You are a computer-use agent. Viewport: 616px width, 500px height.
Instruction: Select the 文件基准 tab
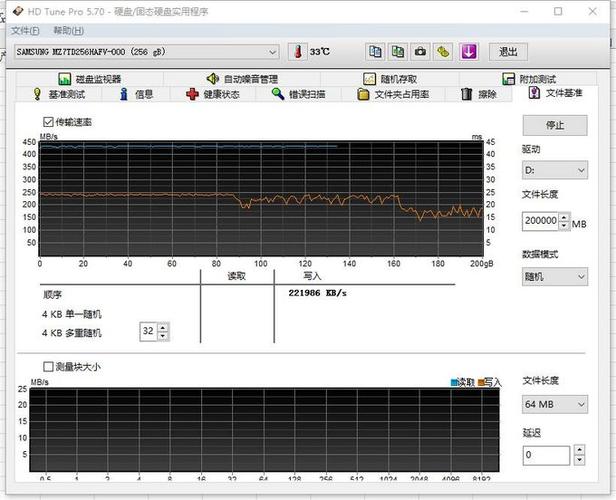point(556,93)
